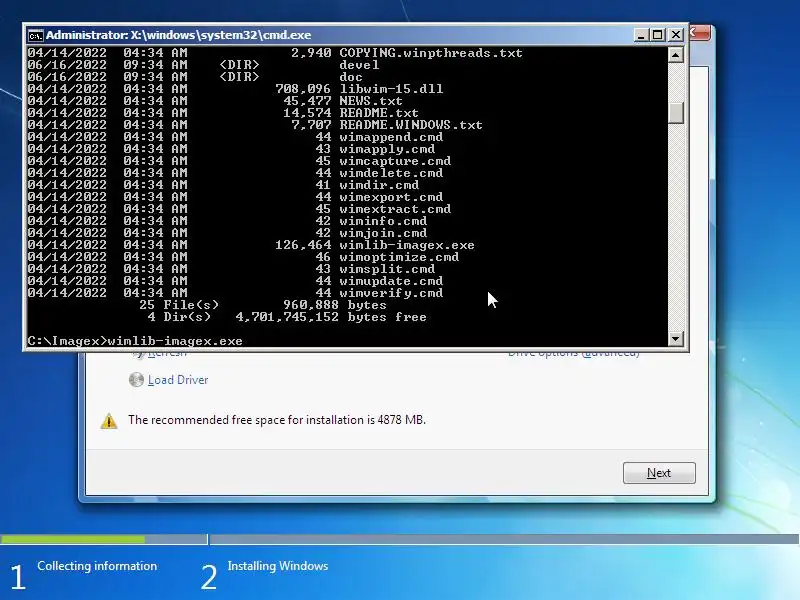Image resolution: width=800 pixels, height=600 pixels.
Task: Click the scrollbar up arrow in cmd
Action: pyautogui.click(x=676, y=55)
